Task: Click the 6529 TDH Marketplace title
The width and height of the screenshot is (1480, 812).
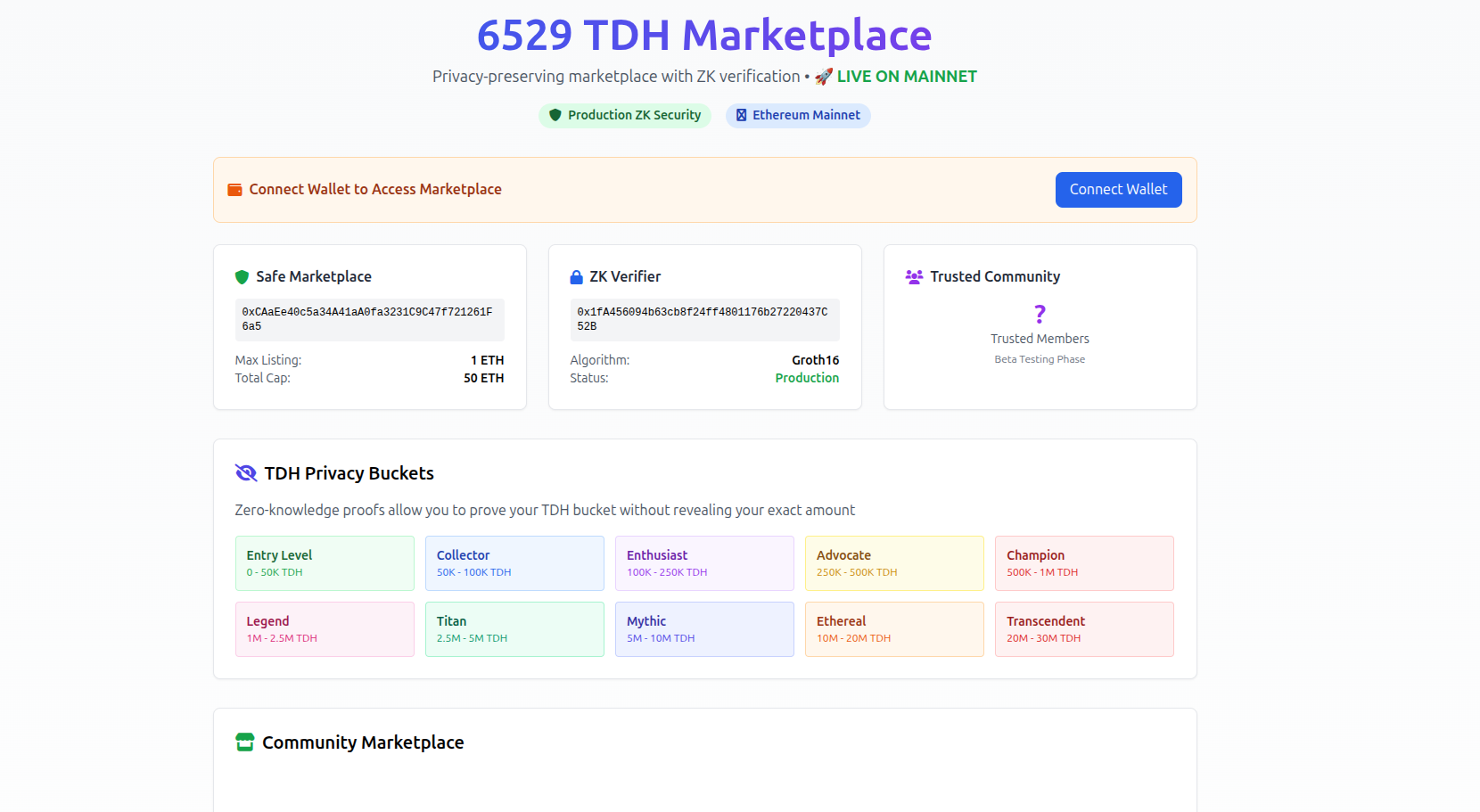Action: point(704,36)
